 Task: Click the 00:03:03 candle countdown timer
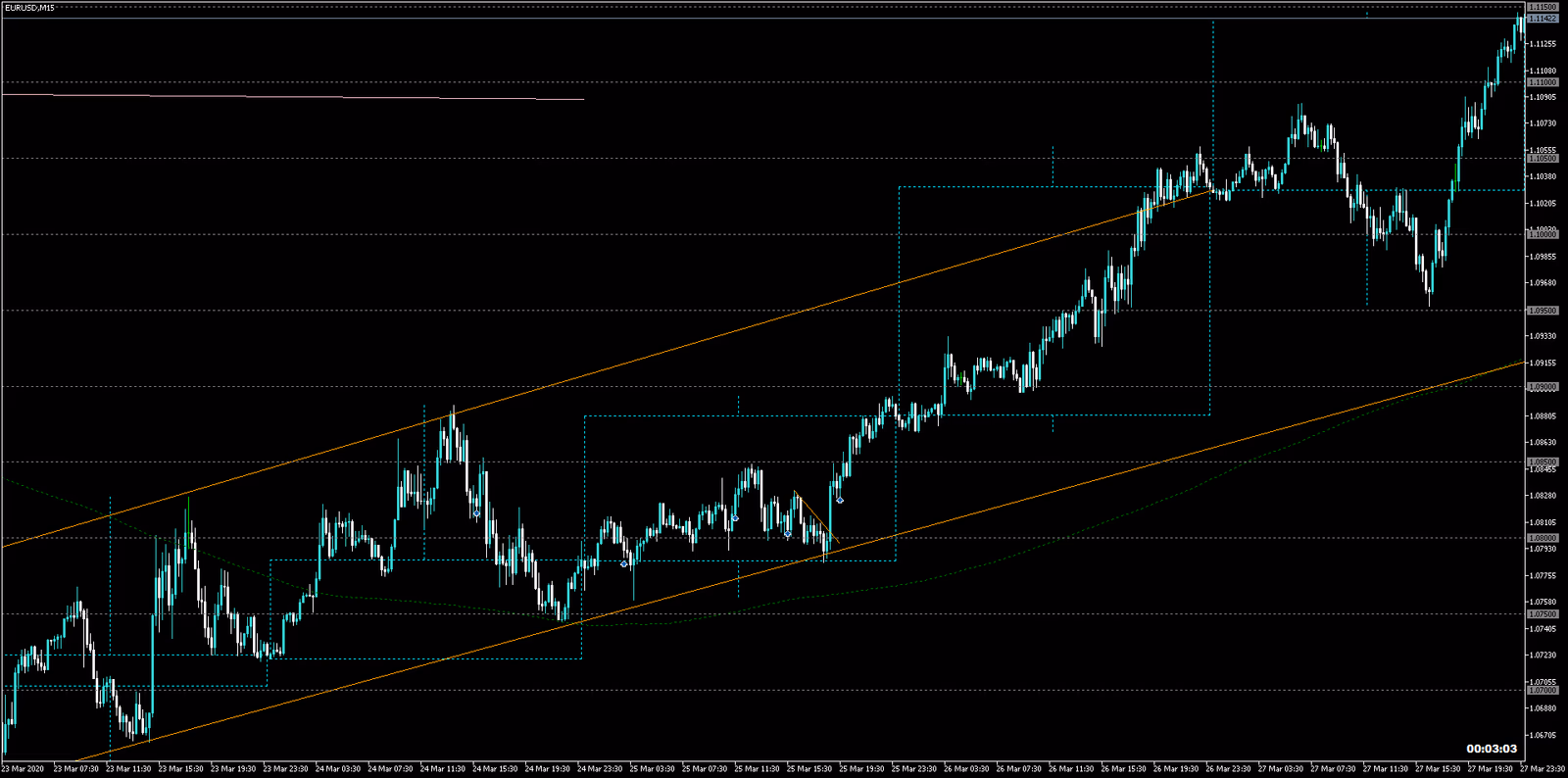(1491, 749)
